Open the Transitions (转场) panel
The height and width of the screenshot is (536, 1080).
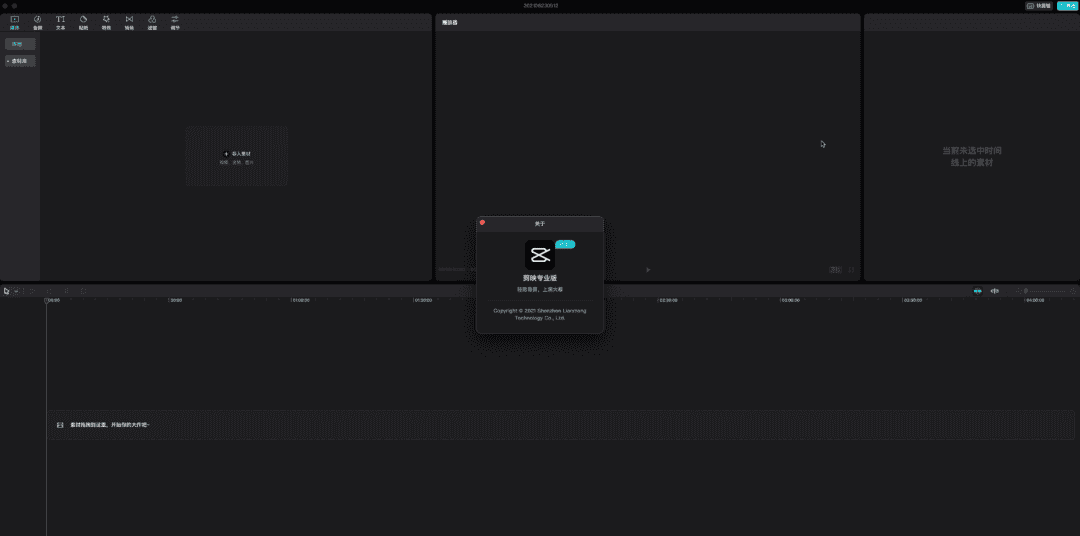tap(129, 22)
